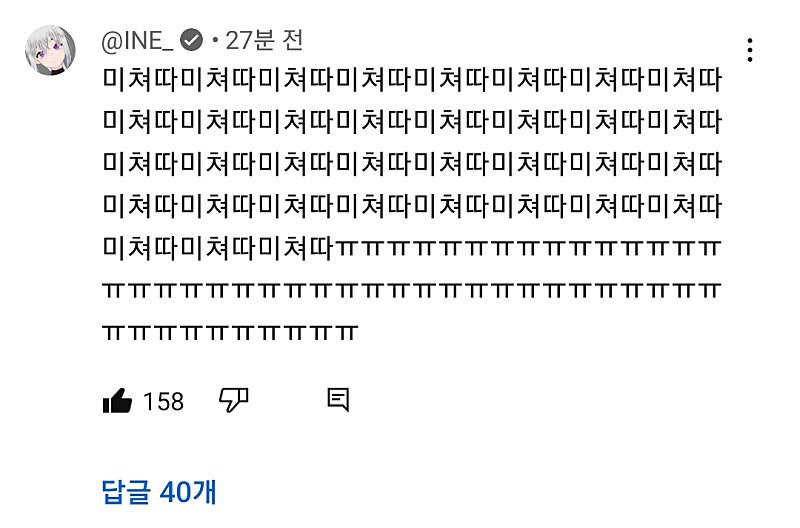Expand the "답글 40개" replies
800x528 pixels.
click(159, 491)
